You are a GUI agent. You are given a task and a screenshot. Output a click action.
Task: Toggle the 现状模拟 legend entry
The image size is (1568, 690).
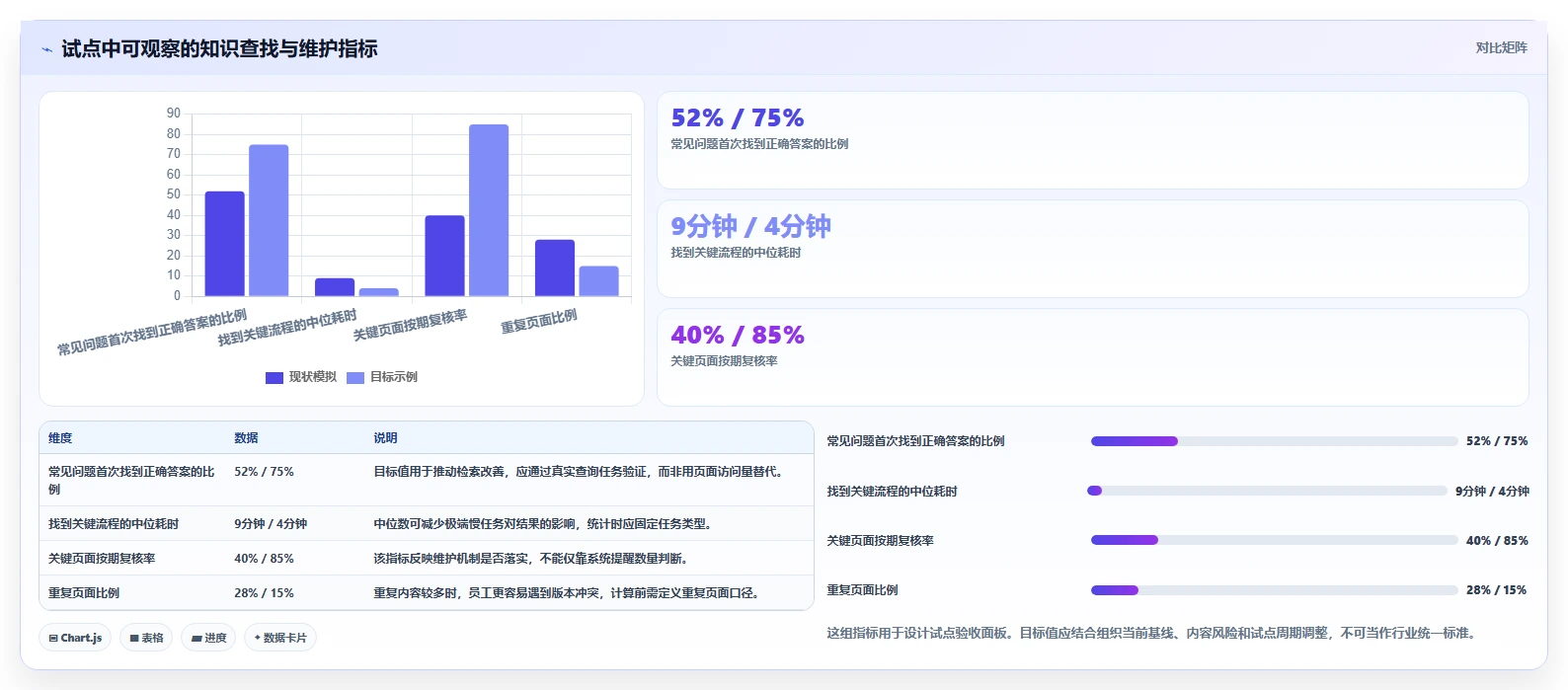coord(301,377)
